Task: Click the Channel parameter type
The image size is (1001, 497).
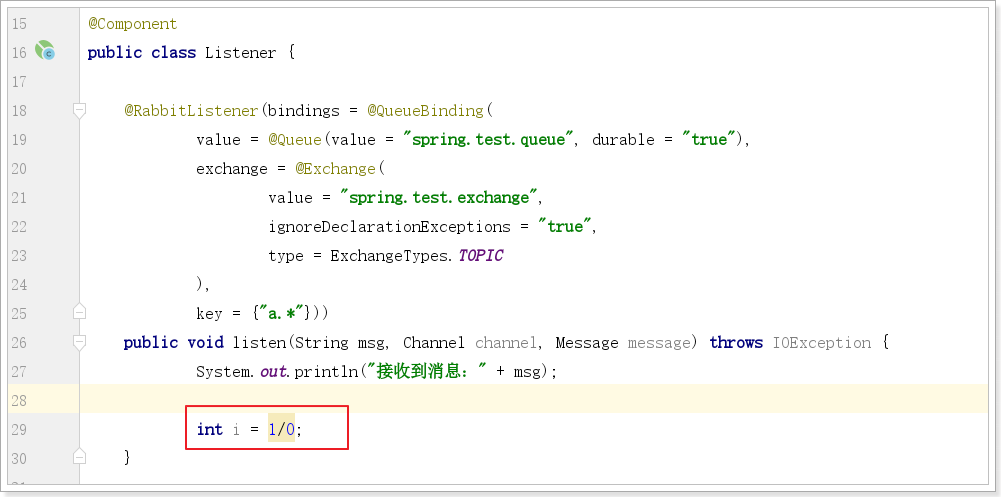Action: coord(434,343)
